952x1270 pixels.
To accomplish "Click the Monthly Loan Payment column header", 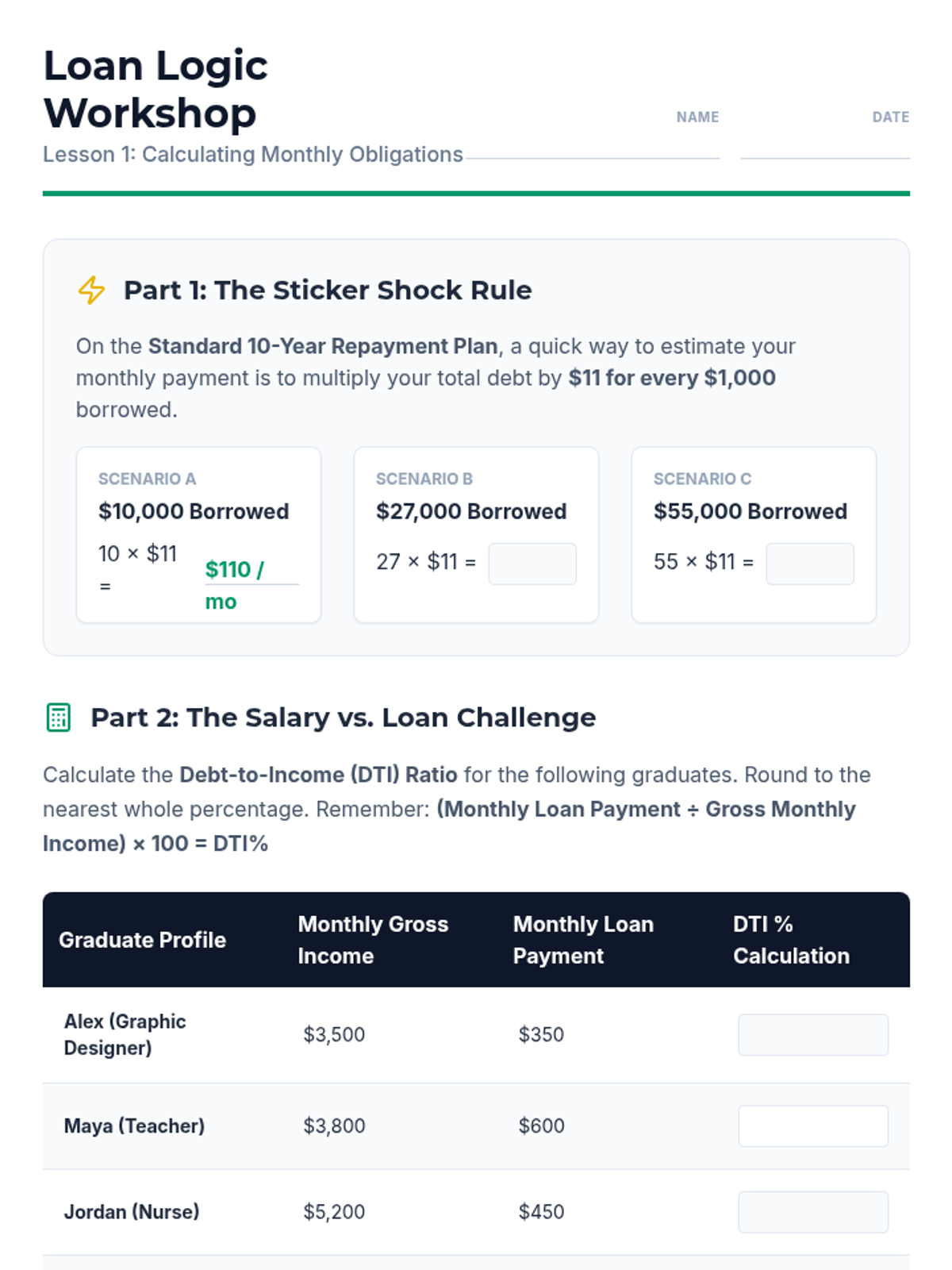I will 583,940.
